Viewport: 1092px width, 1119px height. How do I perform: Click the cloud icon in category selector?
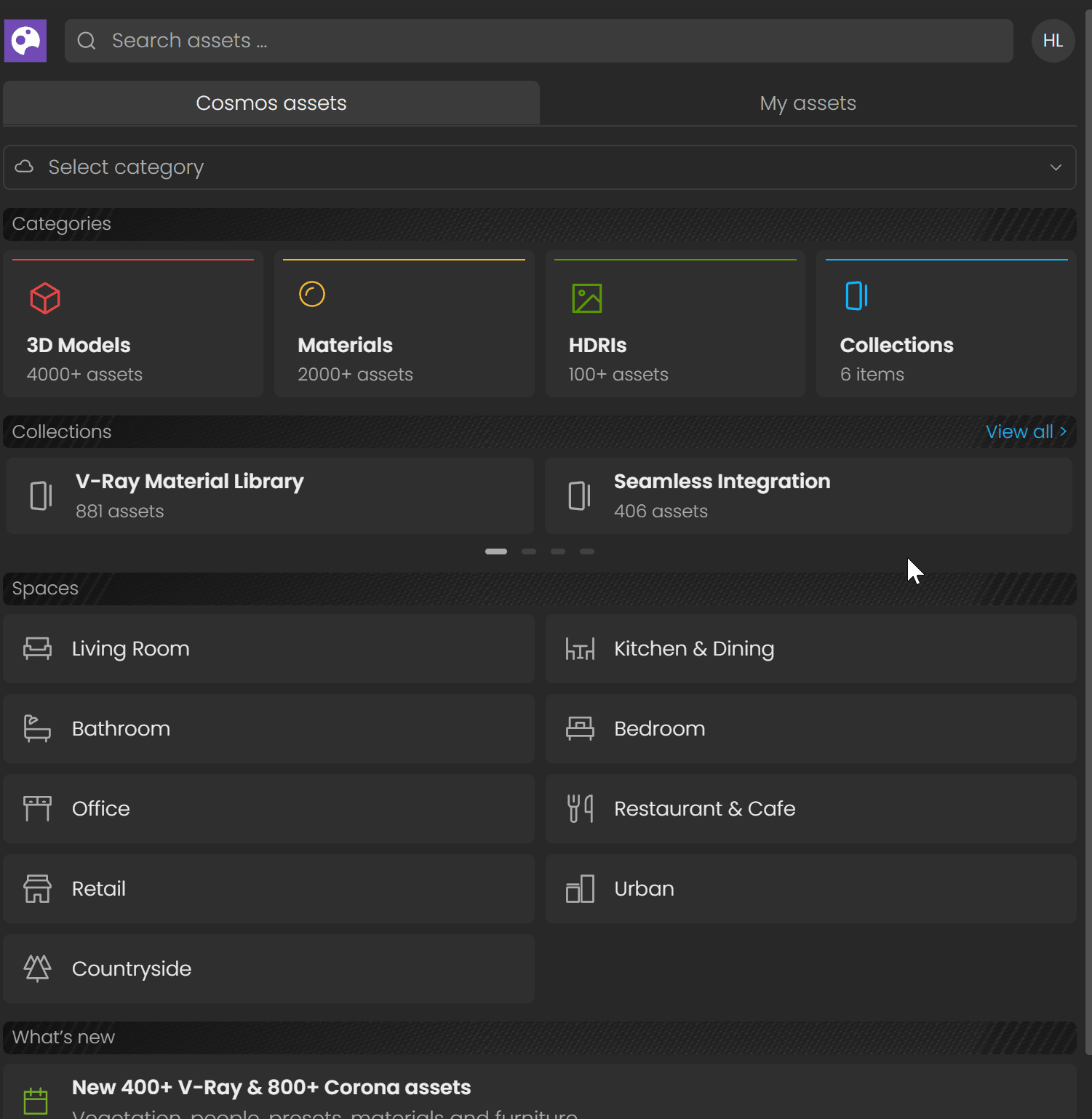[25, 167]
